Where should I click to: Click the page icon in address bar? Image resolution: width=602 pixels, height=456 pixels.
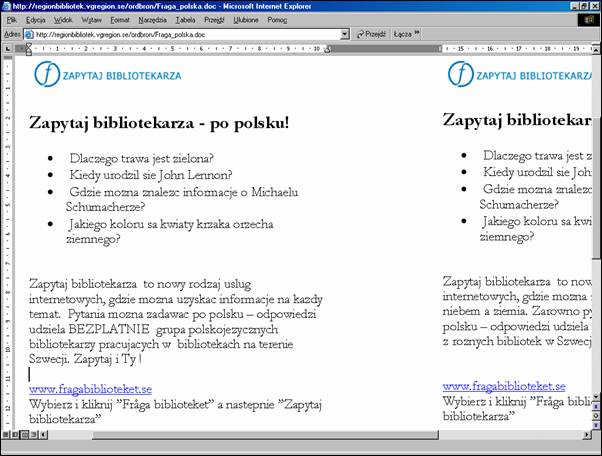click(31, 33)
